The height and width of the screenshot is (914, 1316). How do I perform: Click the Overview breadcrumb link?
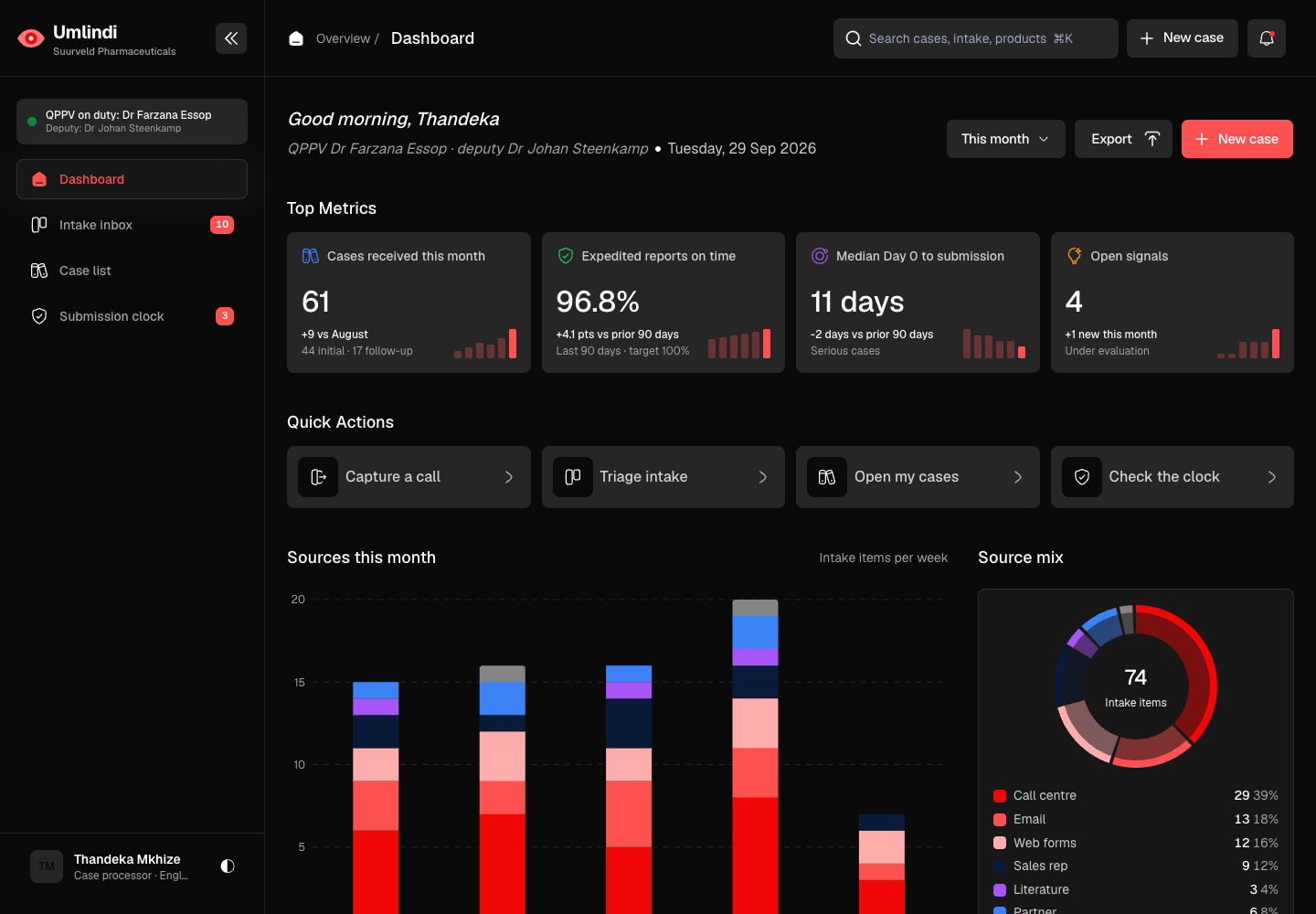coord(343,38)
